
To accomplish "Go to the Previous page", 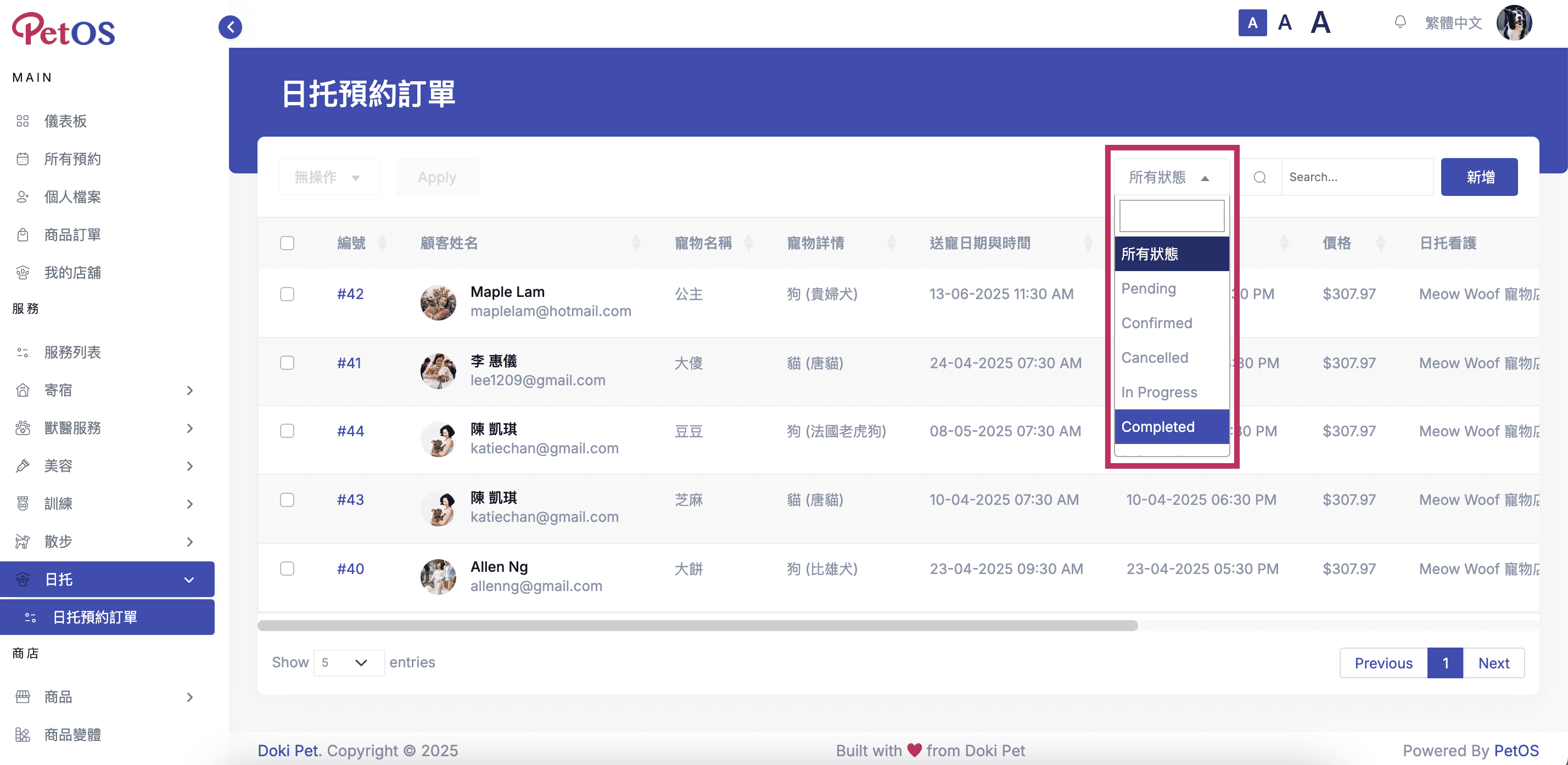I will (1384, 663).
